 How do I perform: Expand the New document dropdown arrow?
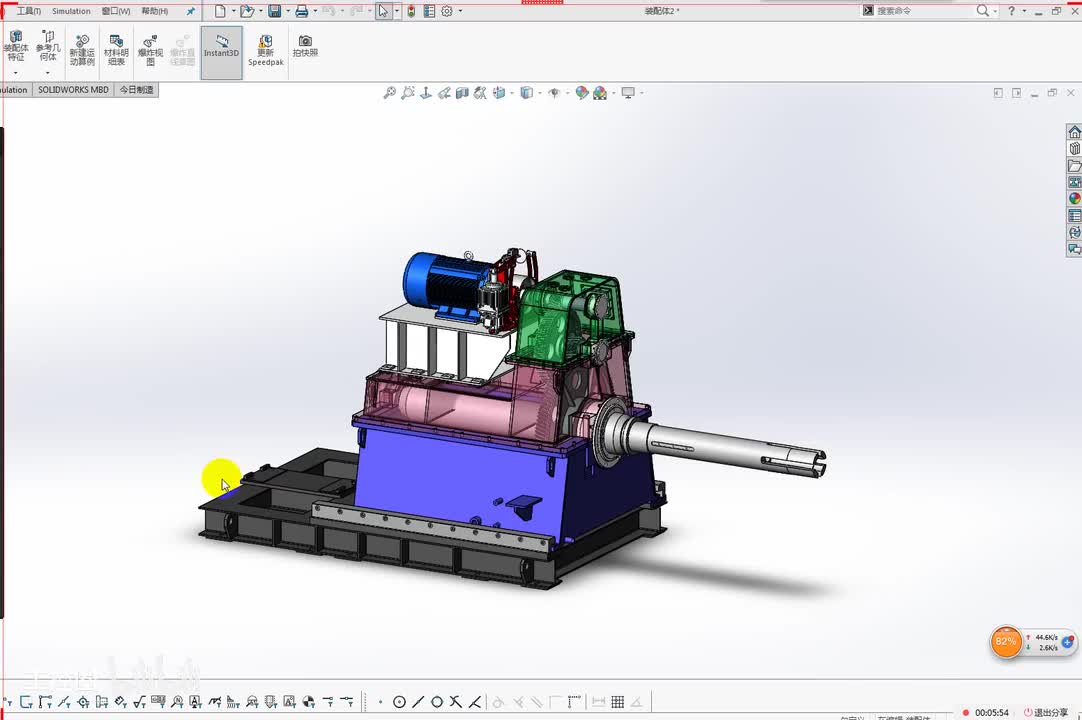pos(233,11)
